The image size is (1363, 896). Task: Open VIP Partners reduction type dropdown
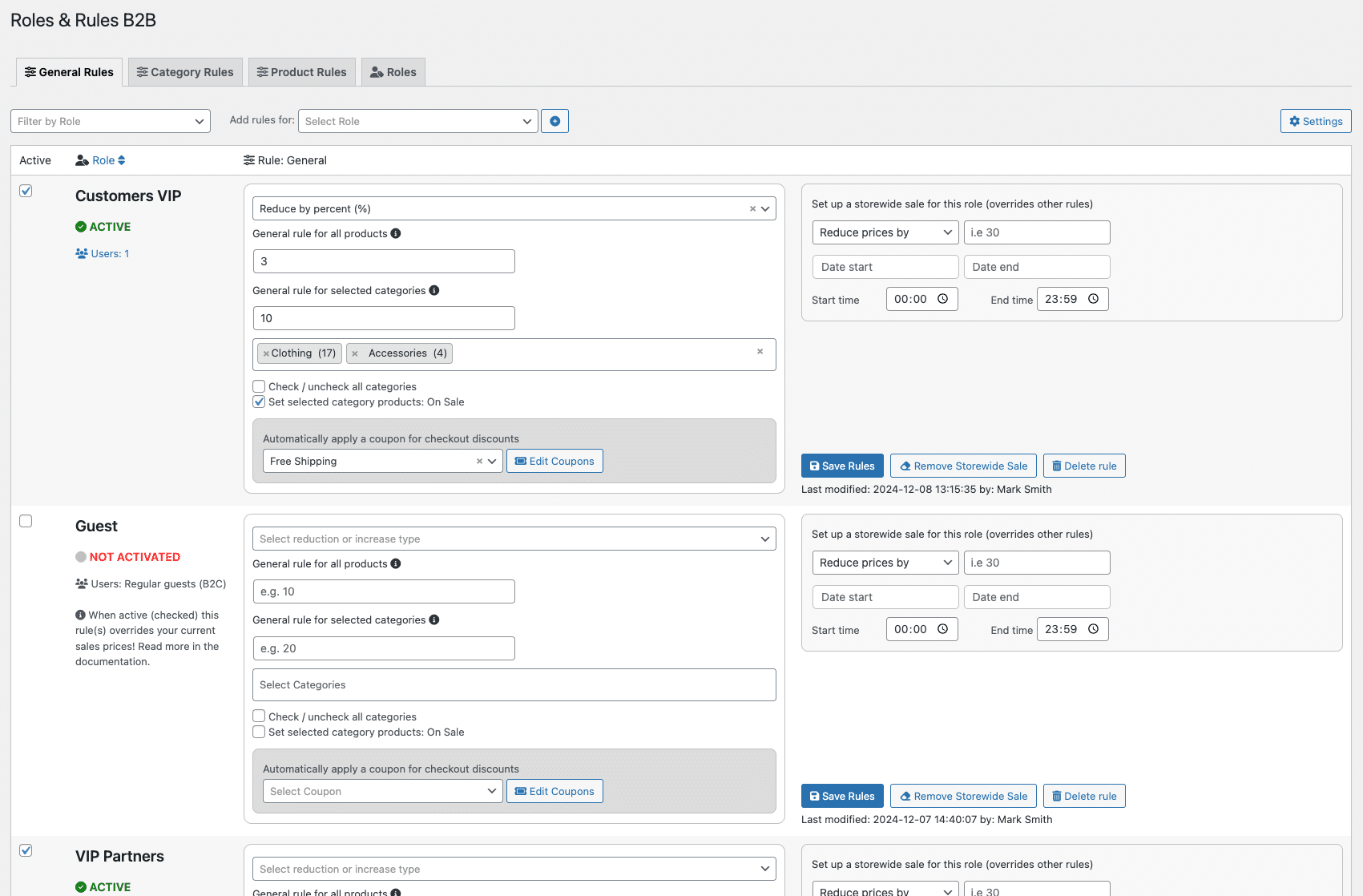[514, 869]
